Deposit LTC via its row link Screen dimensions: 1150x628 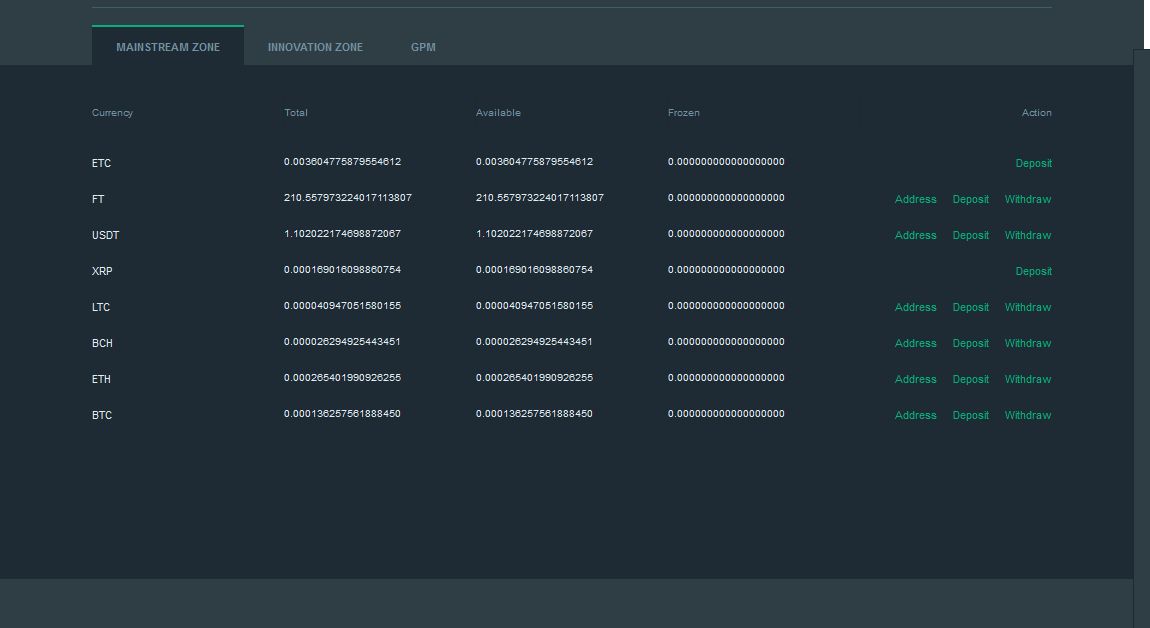pos(970,307)
